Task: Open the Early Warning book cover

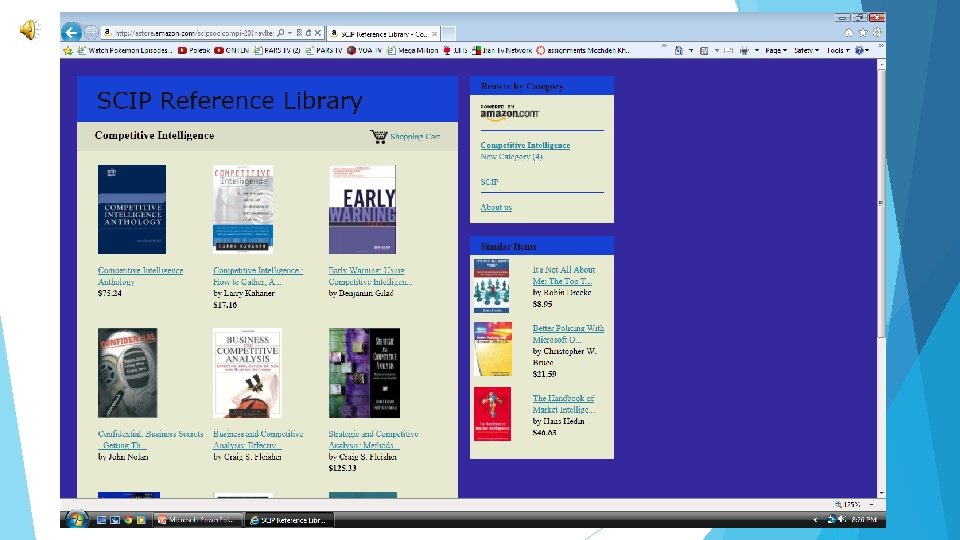Action: [x=362, y=209]
